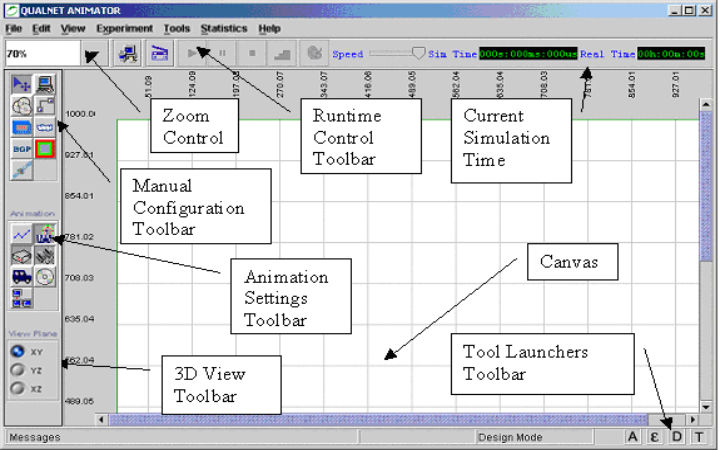Open the Edit menu
Image resolution: width=720 pixels, height=450 pixels.
41,28
